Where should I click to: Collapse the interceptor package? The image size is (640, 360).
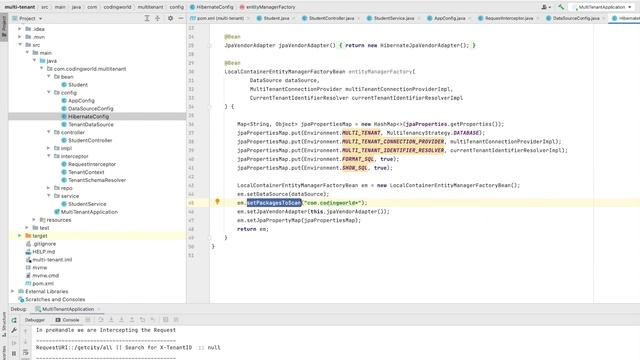[49, 156]
